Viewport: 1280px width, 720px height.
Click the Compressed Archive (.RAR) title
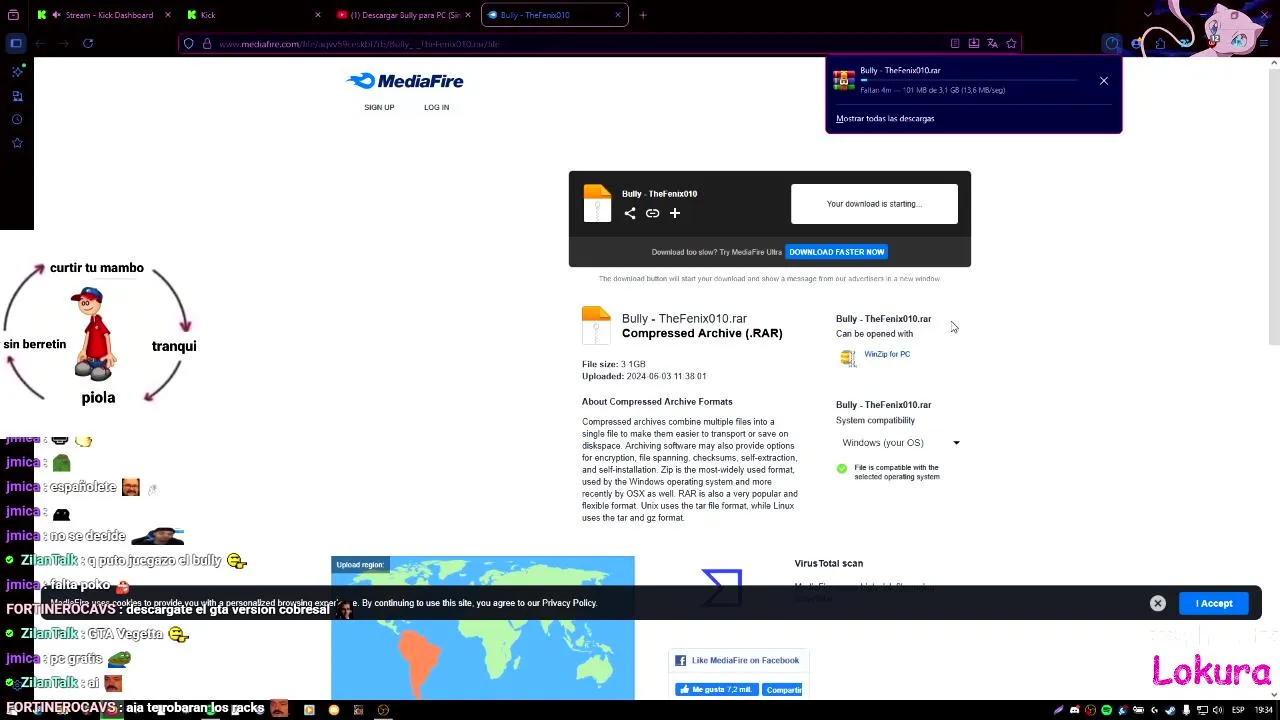point(702,333)
